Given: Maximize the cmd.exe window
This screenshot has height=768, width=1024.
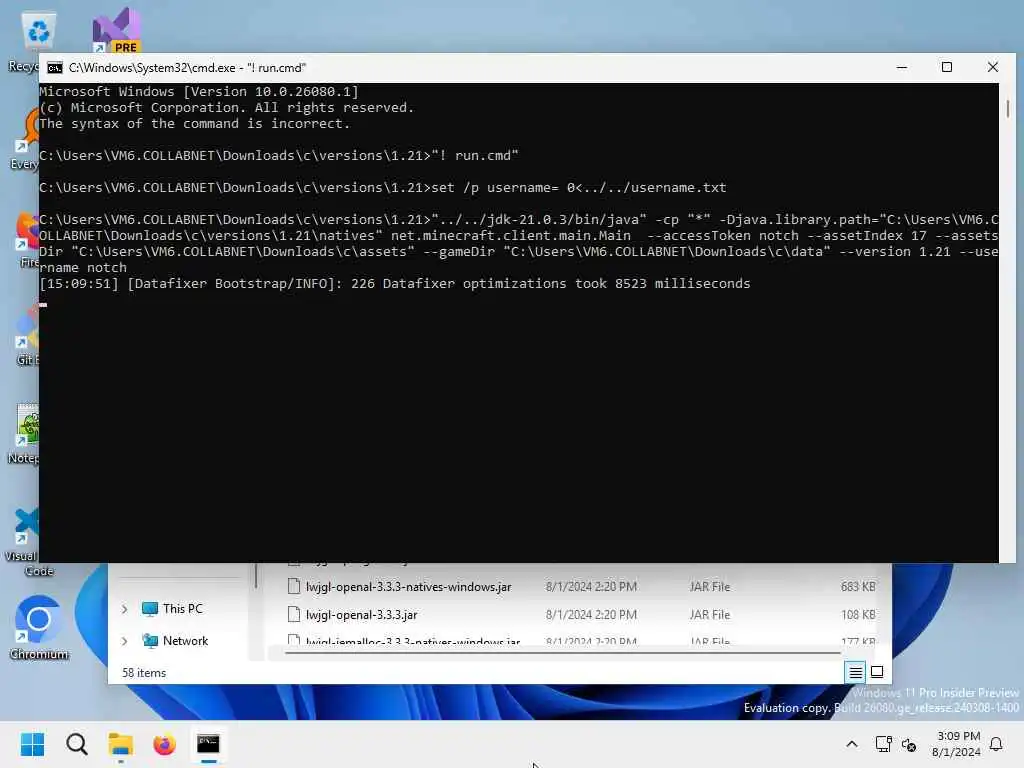Looking at the screenshot, I should (947, 67).
